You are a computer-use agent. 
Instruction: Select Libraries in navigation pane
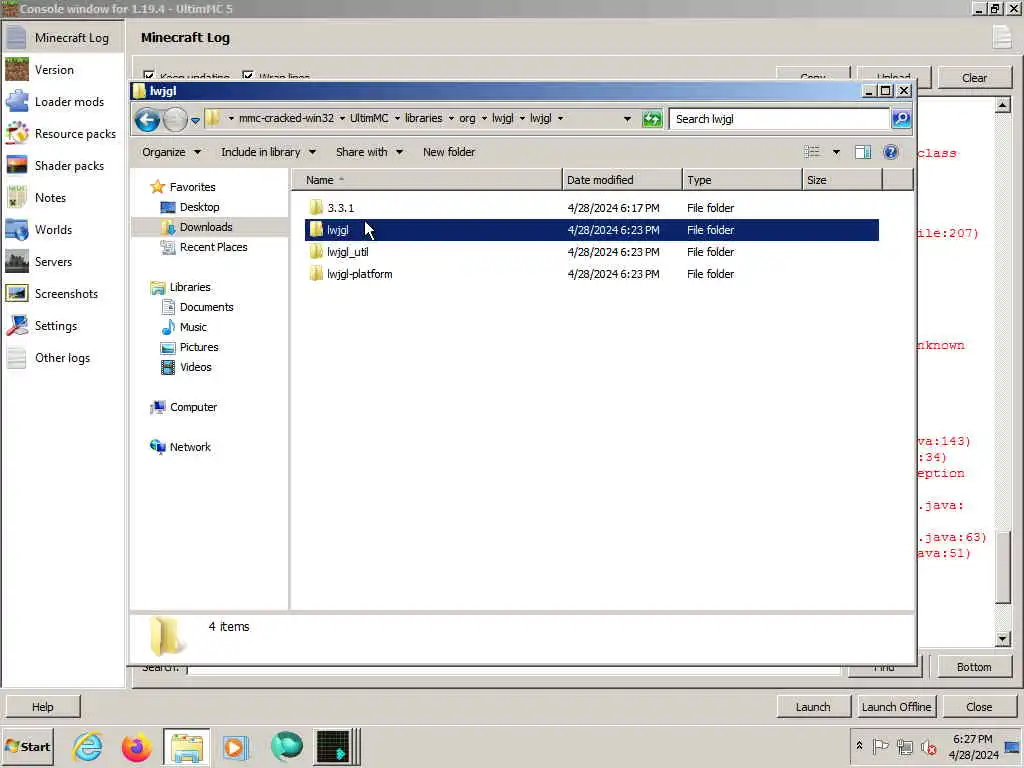tap(189, 287)
